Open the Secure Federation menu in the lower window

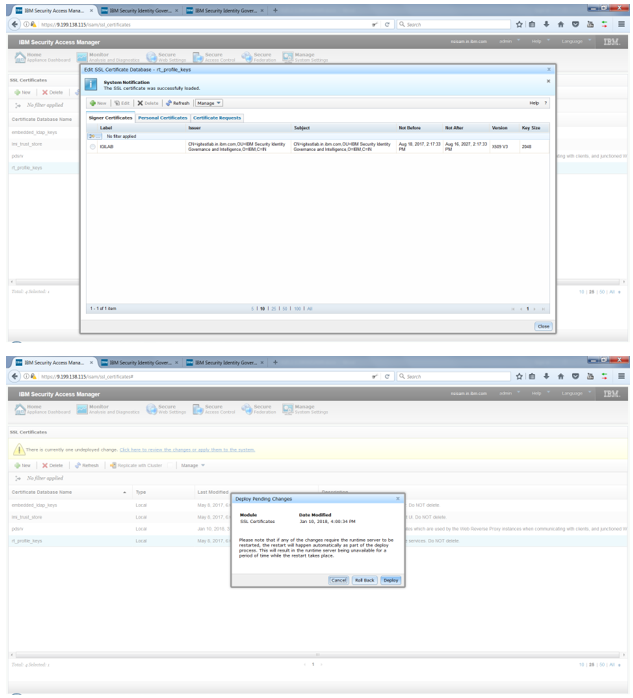click(x=259, y=409)
